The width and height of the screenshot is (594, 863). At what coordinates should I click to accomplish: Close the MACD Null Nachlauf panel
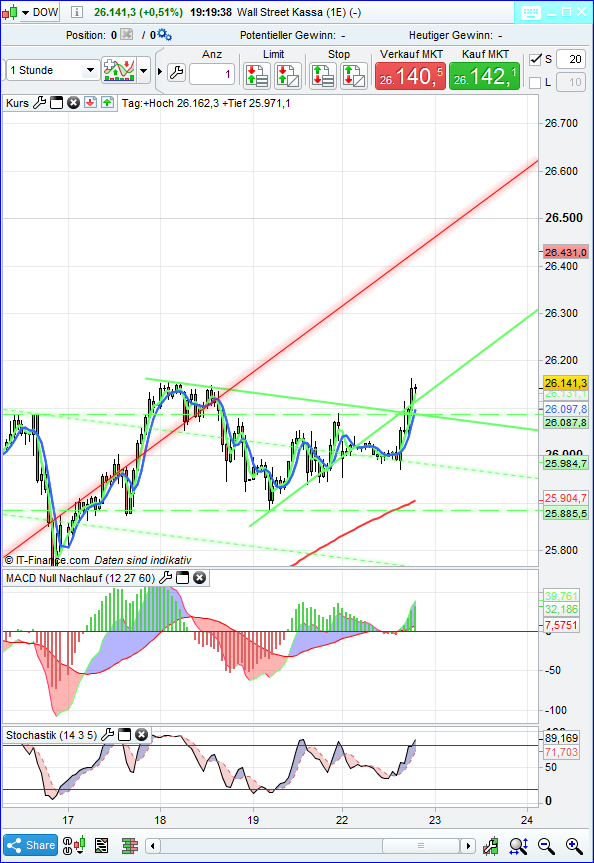click(x=199, y=578)
